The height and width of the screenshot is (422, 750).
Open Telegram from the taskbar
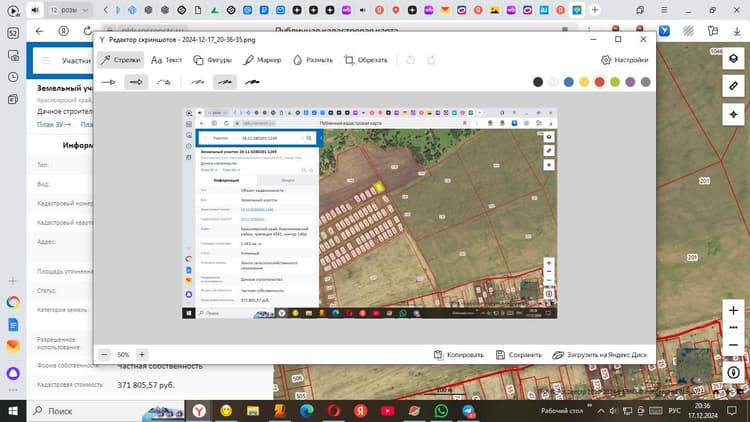(x=469, y=411)
